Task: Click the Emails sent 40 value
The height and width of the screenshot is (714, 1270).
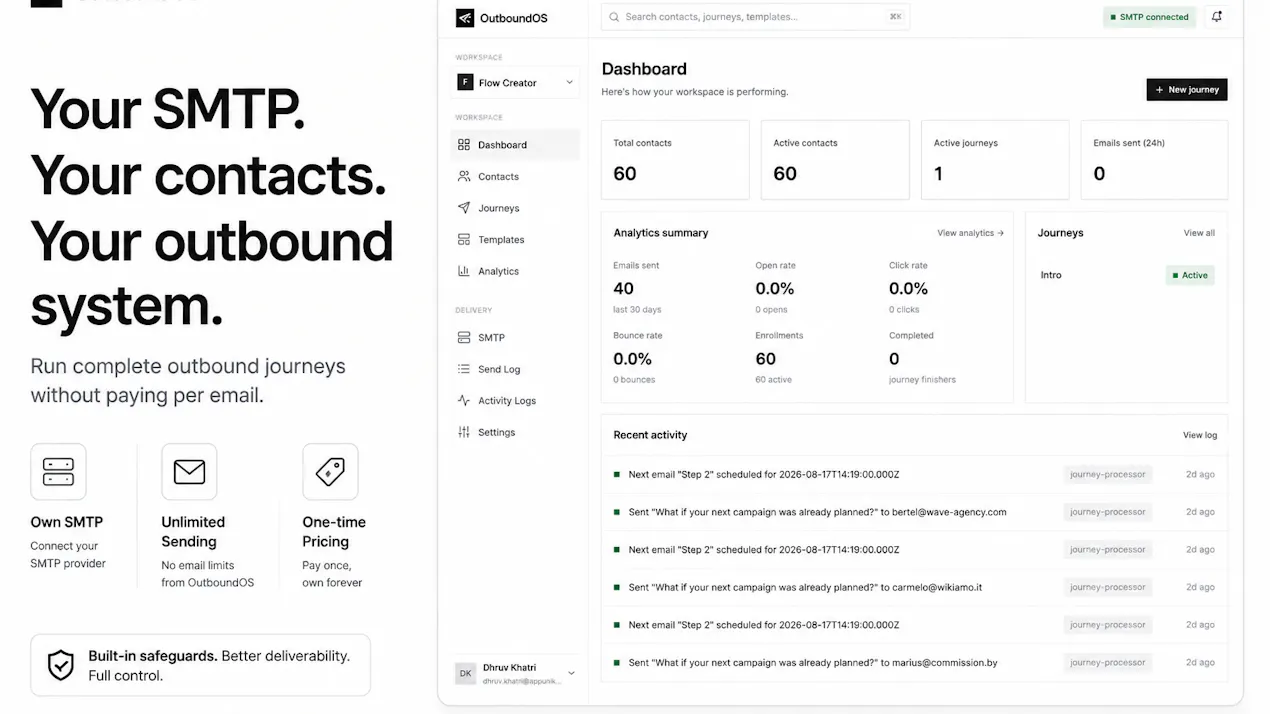Action: click(623, 289)
